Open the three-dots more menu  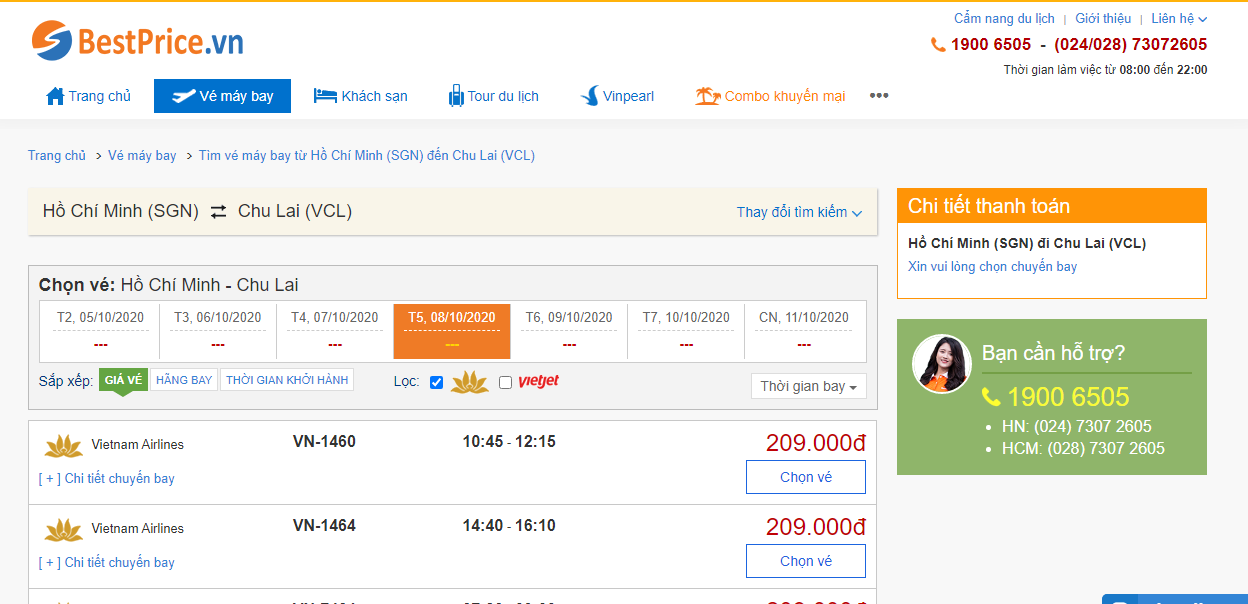(x=879, y=96)
